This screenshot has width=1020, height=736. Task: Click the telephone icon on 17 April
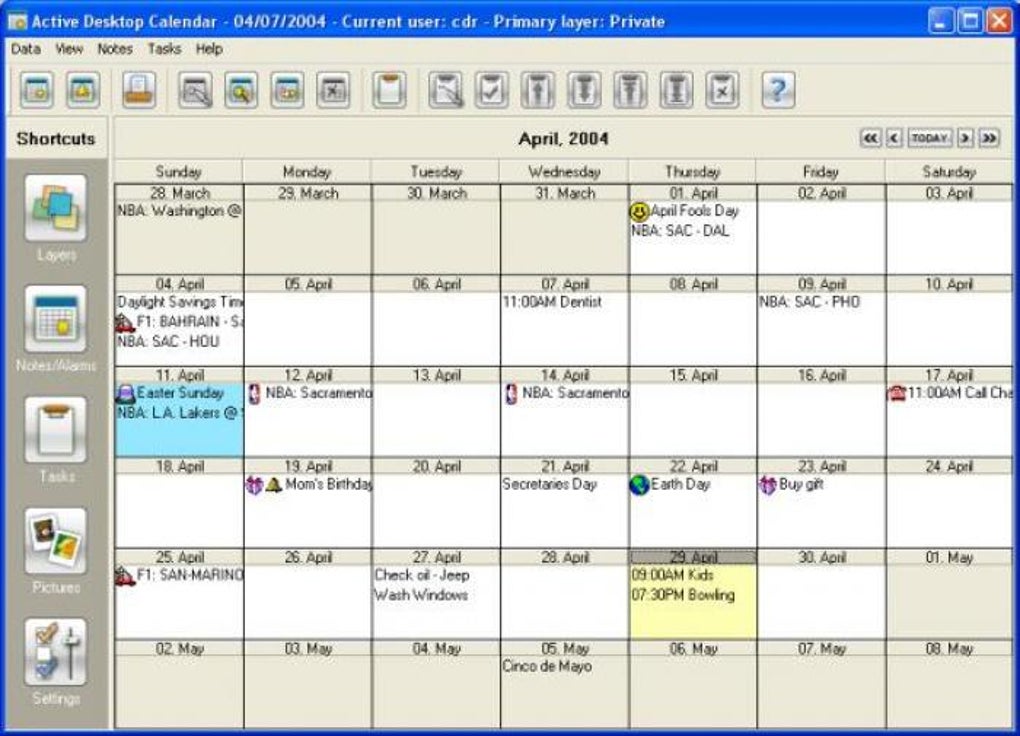[897, 393]
